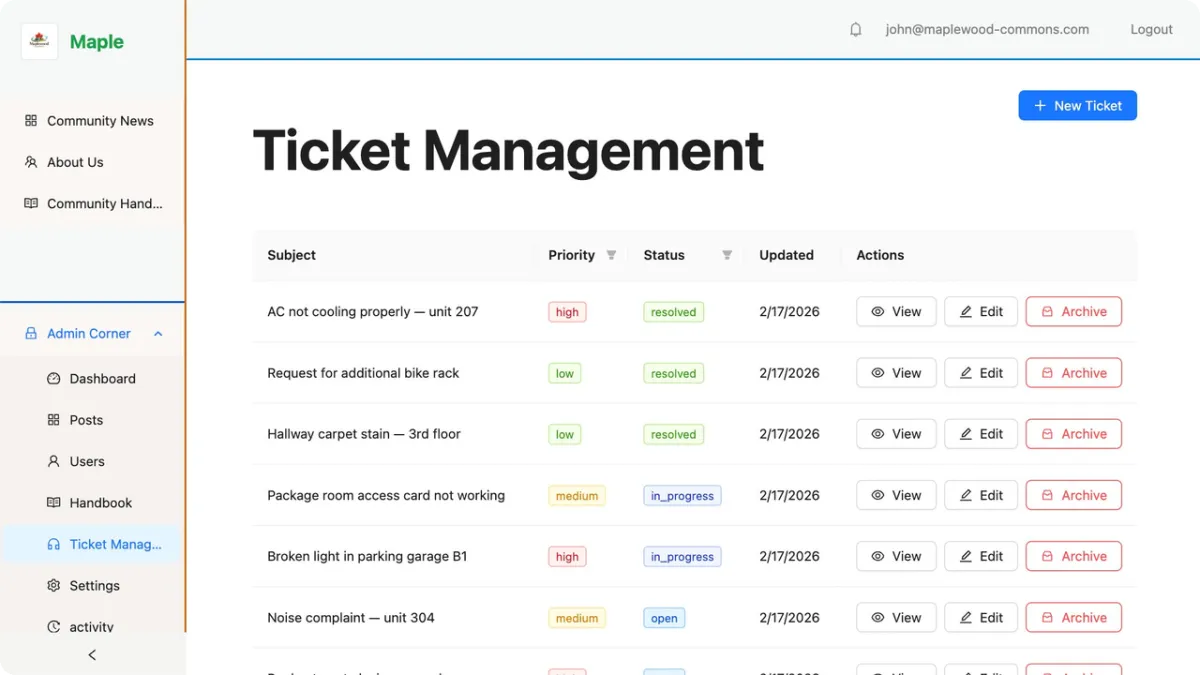Click the Maple logo icon
This screenshot has width=1200, height=675.
(38, 41)
